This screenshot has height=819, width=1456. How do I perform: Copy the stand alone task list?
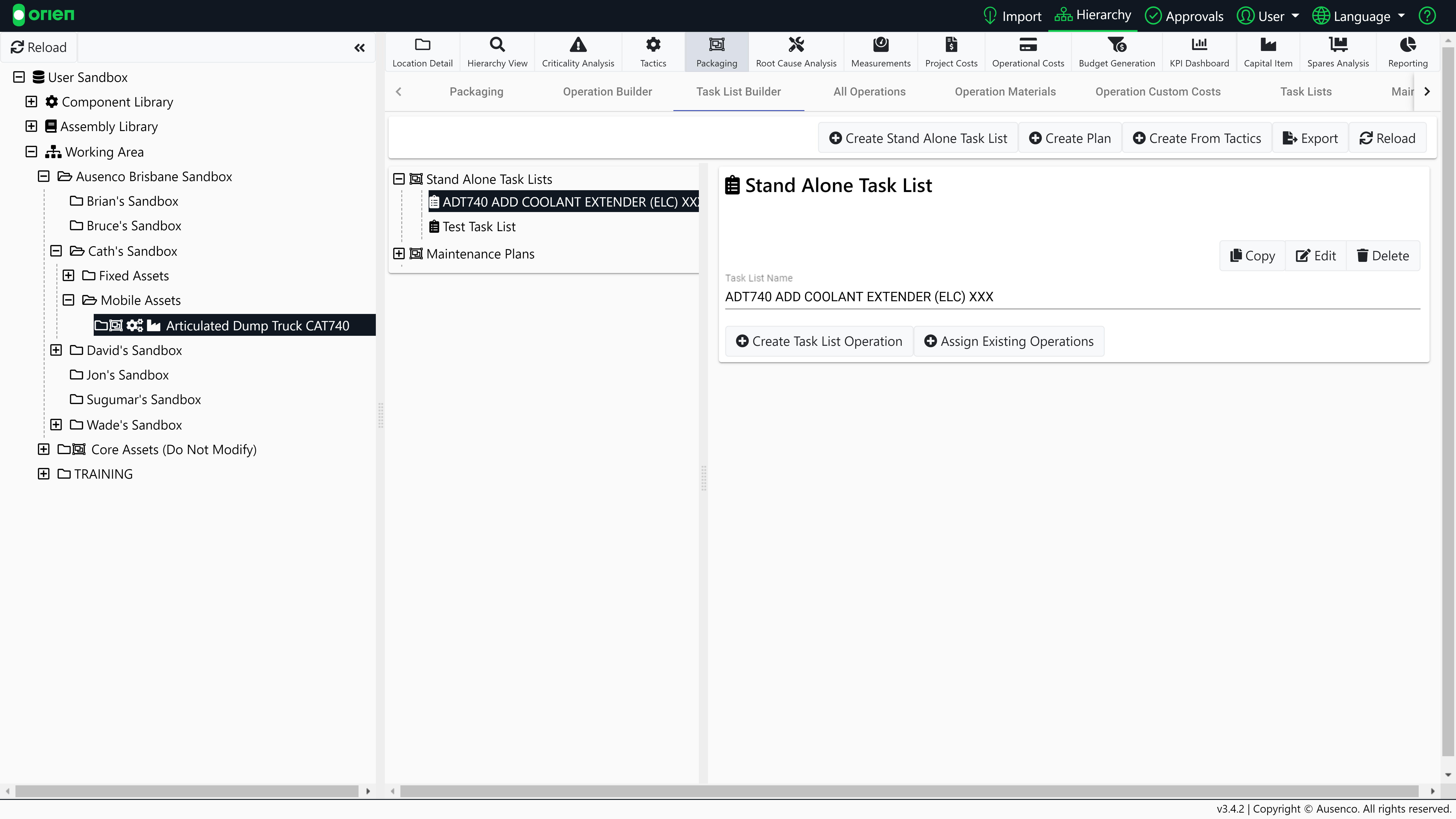pyautogui.click(x=1253, y=256)
